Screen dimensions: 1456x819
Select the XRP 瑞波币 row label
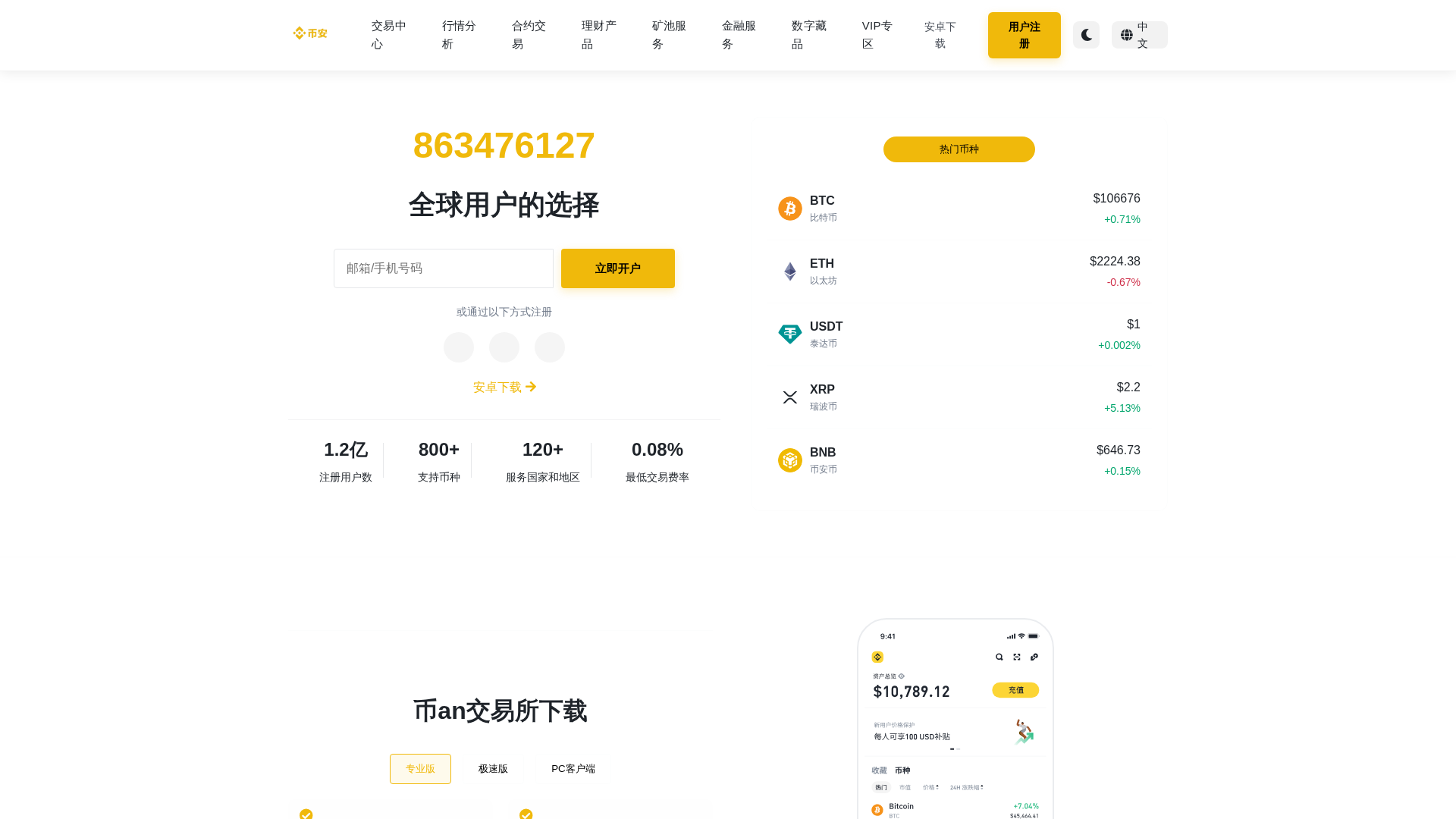[x=824, y=397]
